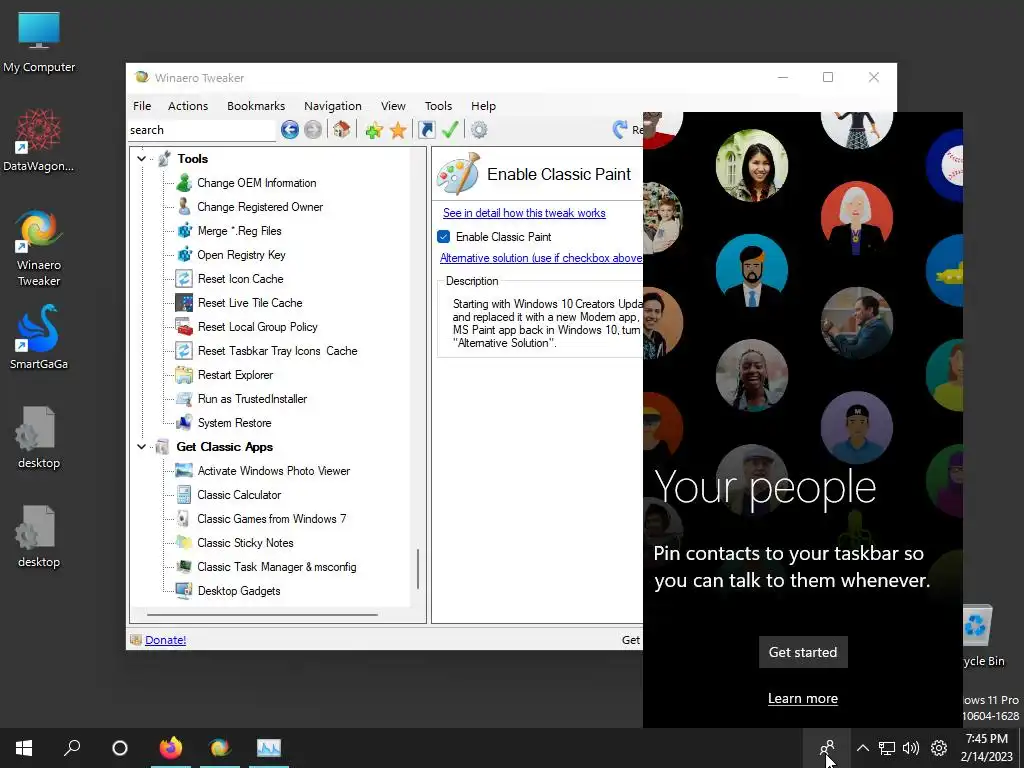Click the Reset Local Group Policy icon

point(184,327)
